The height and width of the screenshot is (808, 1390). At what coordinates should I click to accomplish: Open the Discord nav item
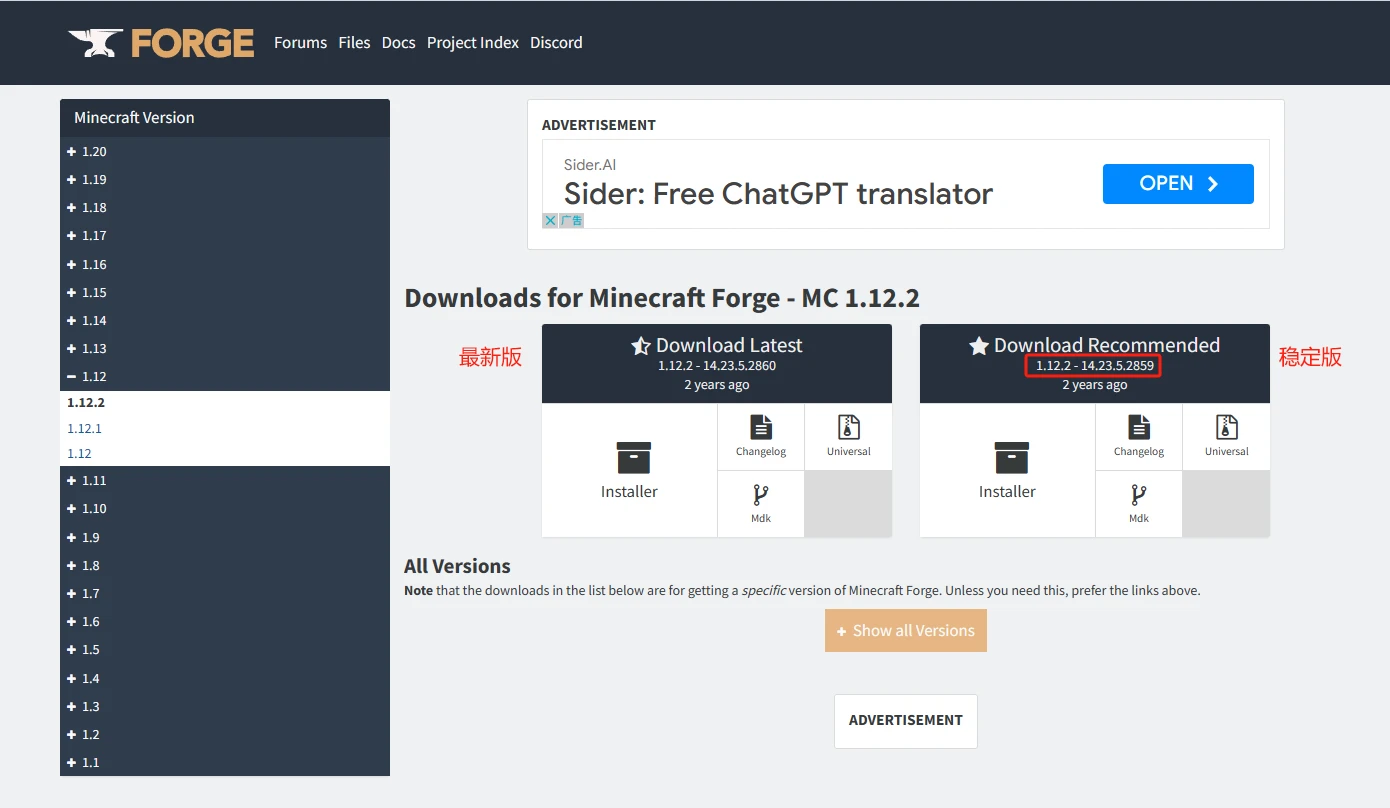(x=556, y=43)
